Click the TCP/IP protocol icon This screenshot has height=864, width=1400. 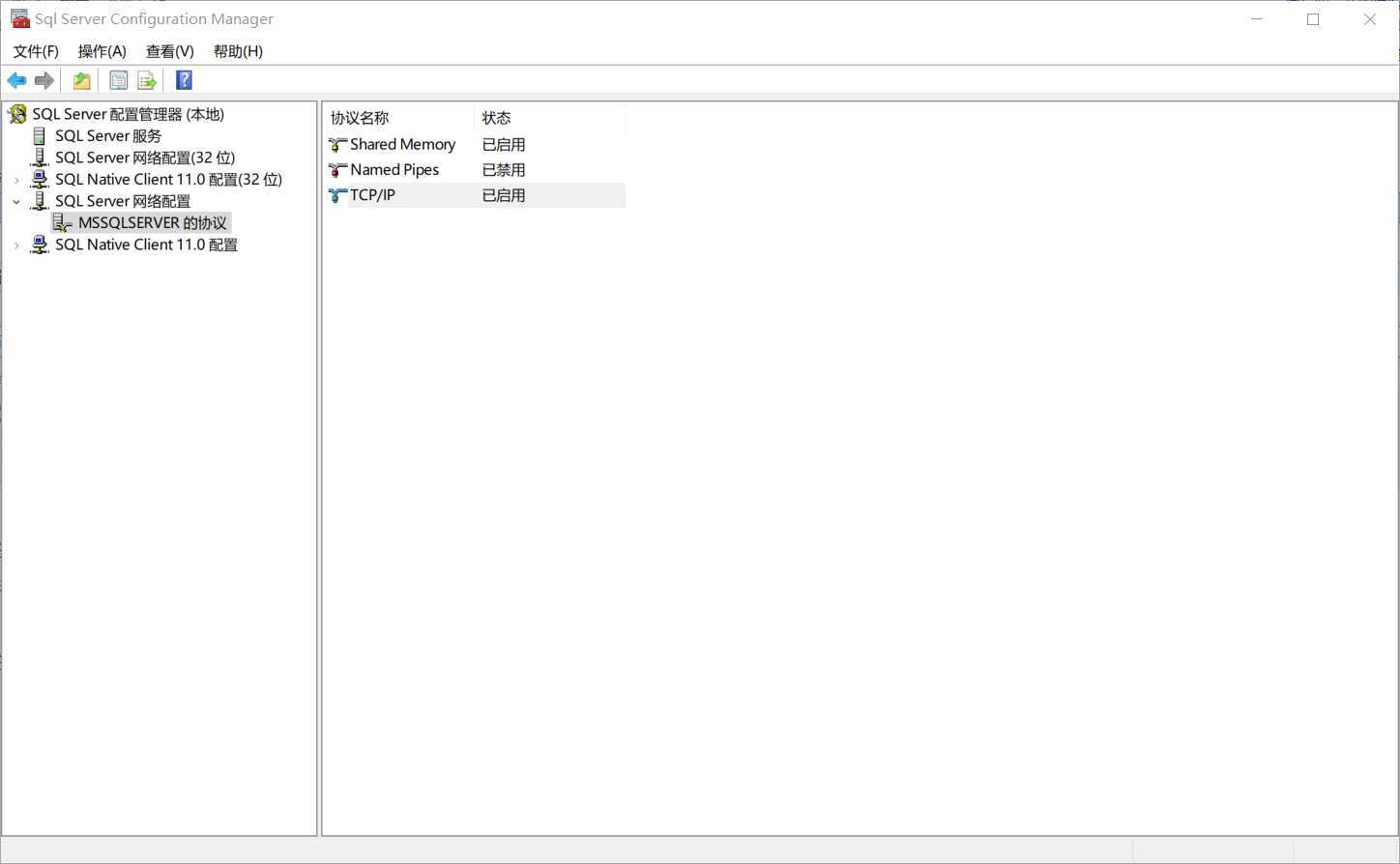(337, 195)
